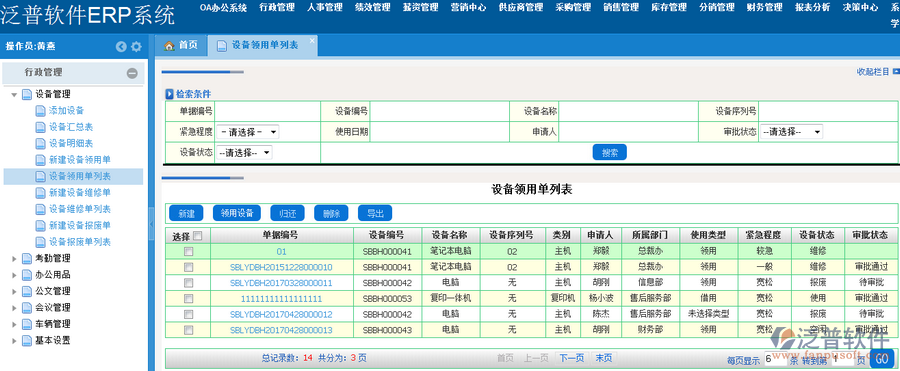Expand the 考勤管理 tree node
The image size is (900, 371).
click(14, 259)
